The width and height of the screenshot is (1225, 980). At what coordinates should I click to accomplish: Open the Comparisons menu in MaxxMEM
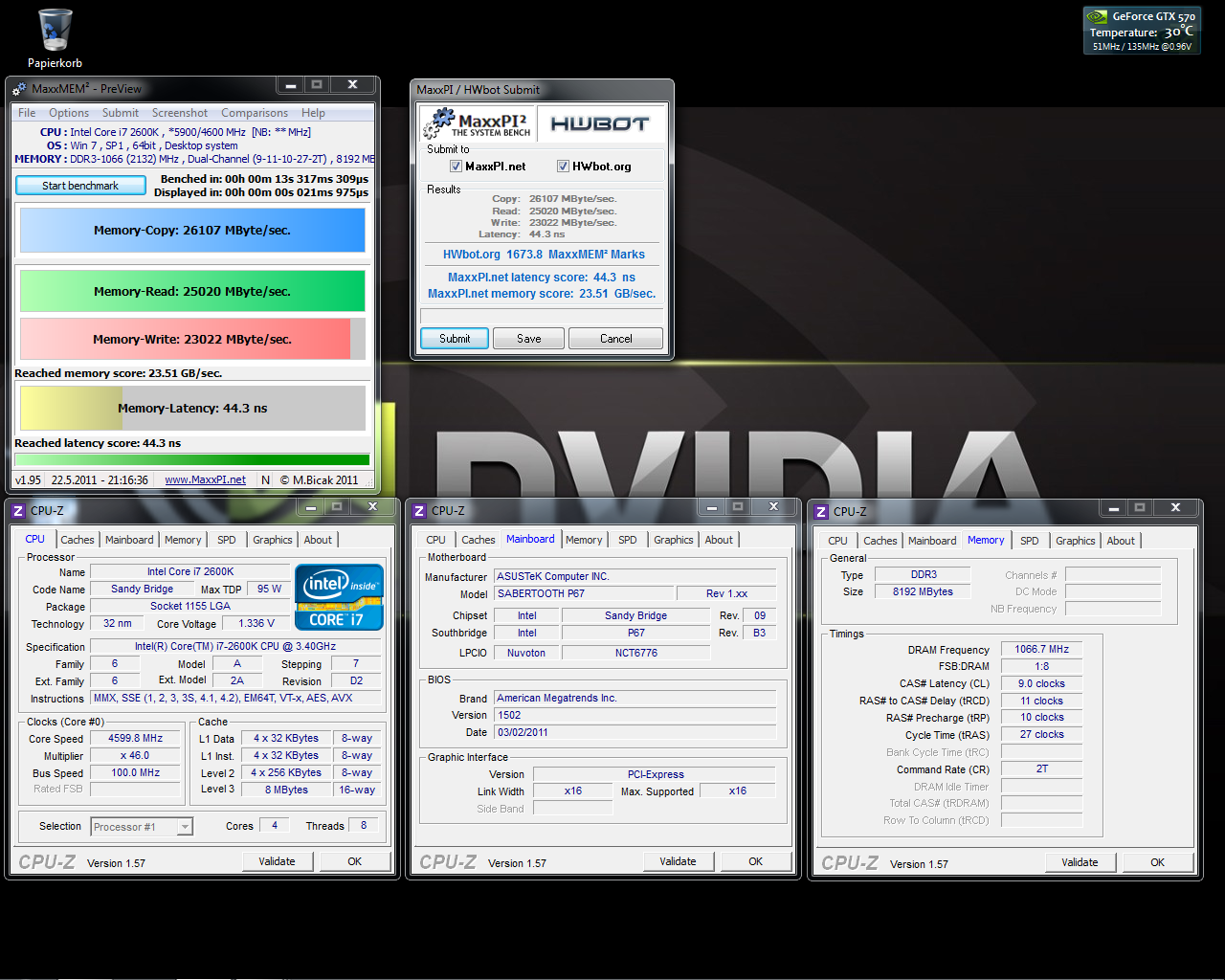pos(255,113)
